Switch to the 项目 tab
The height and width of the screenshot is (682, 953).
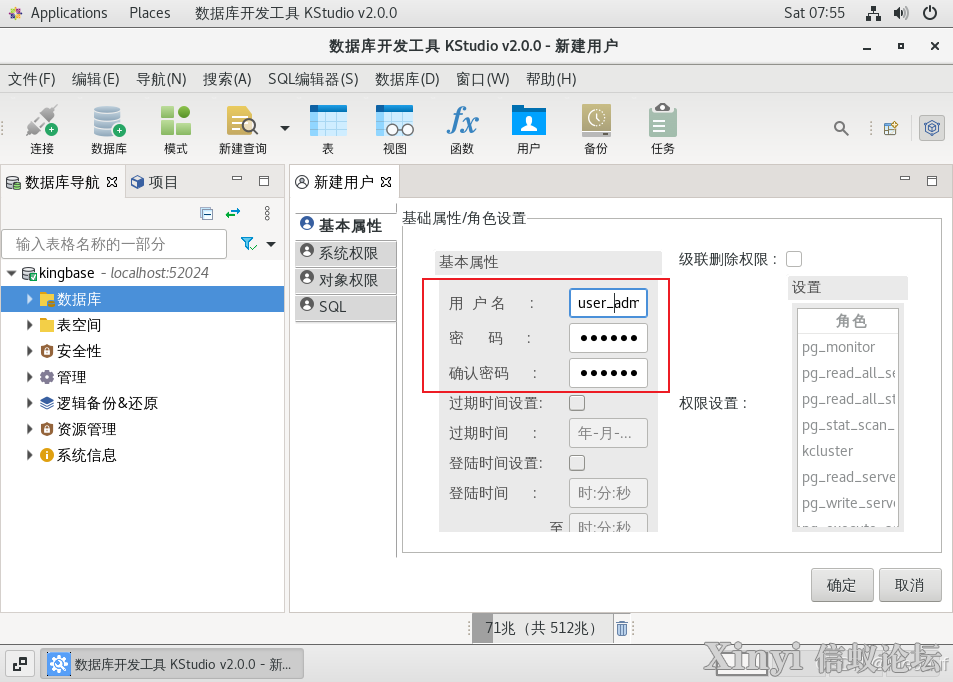click(154, 182)
